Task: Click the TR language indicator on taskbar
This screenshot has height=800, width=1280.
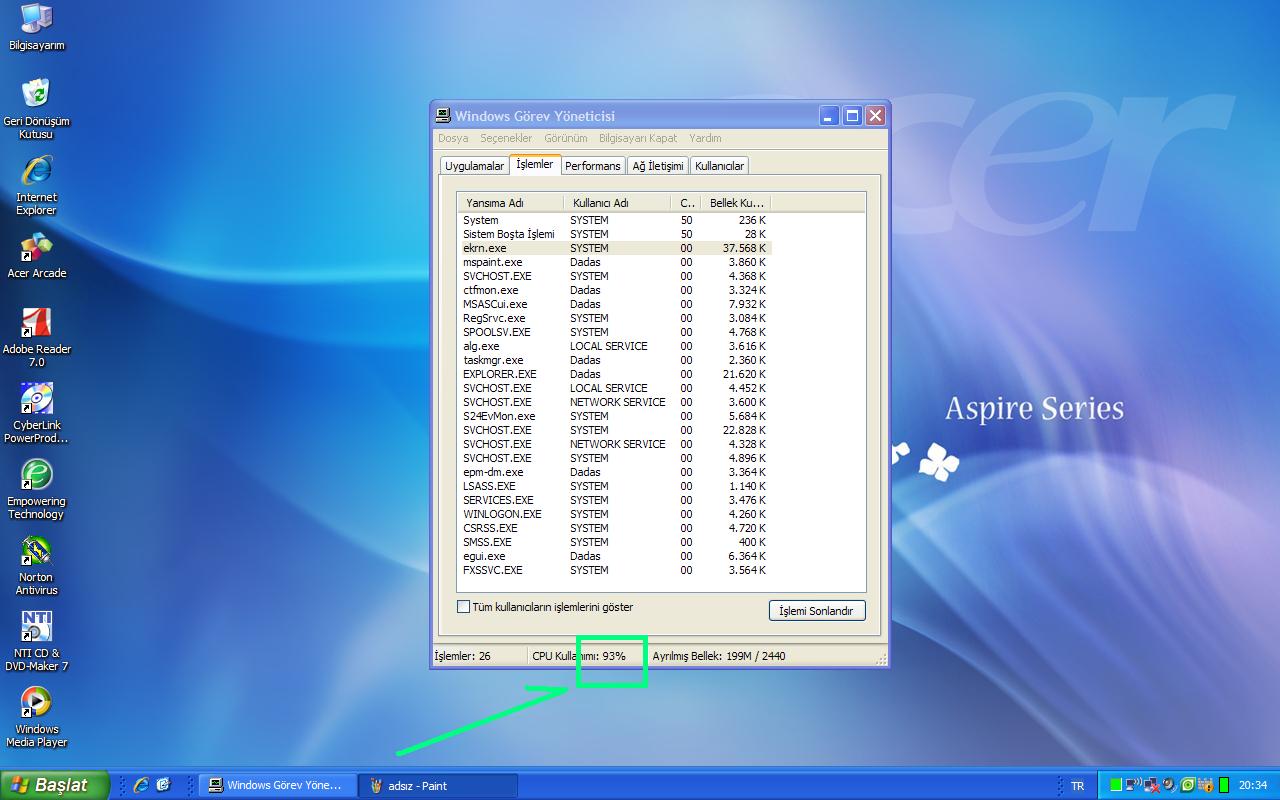Action: [1077, 786]
